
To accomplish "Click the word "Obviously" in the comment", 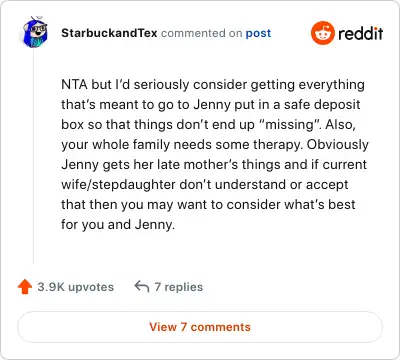I will (x=338, y=145).
